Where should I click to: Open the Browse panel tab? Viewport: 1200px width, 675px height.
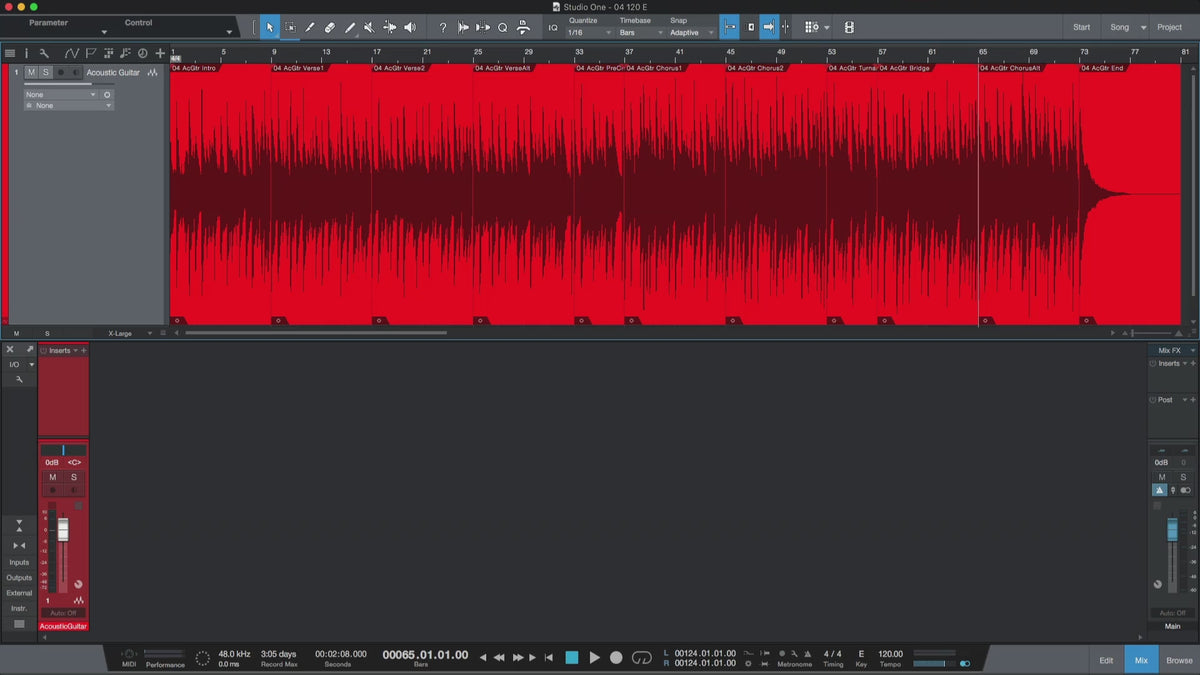click(x=1179, y=660)
